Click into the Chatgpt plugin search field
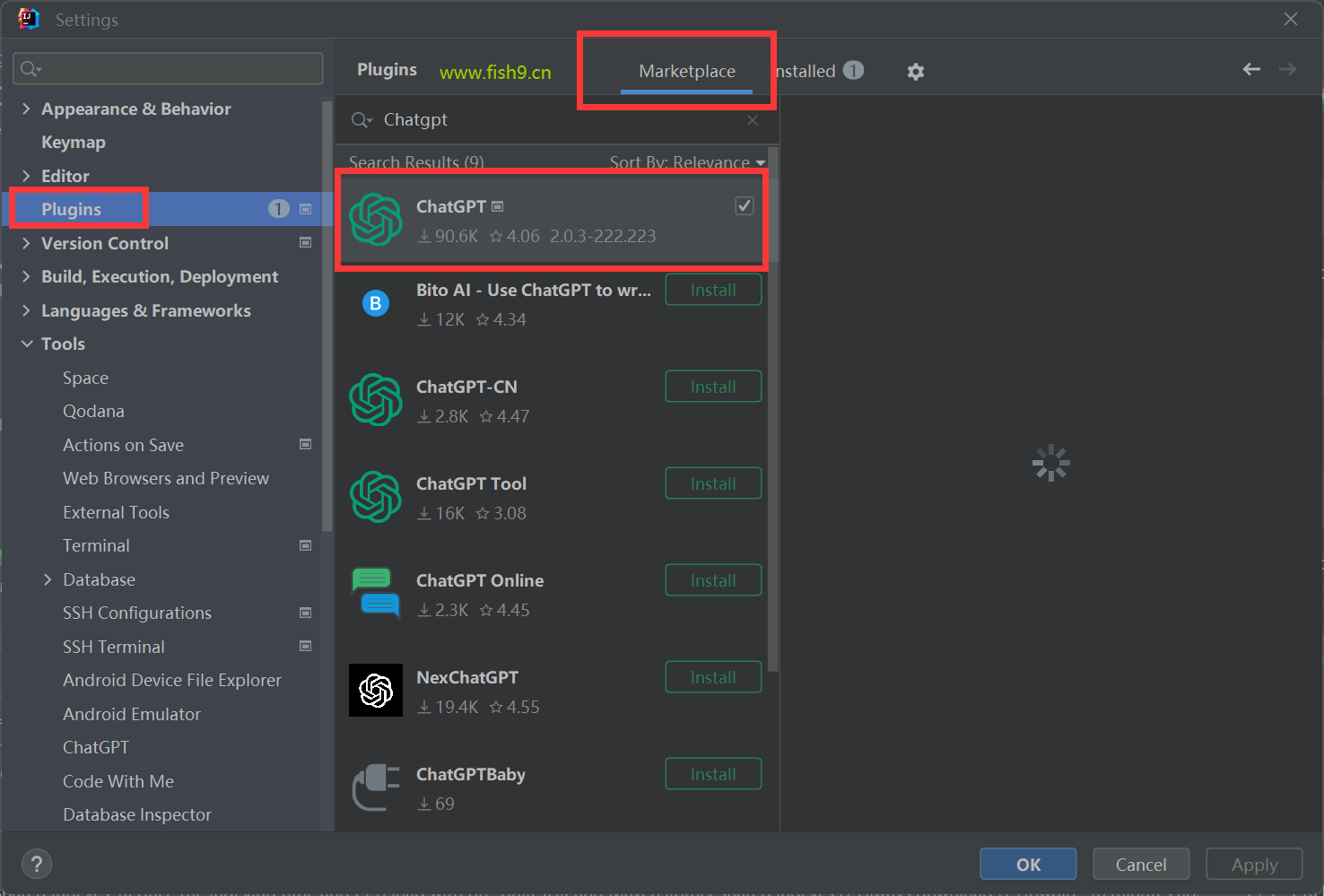This screenshot has height=896, width=1324. click(x=556, y=120)
